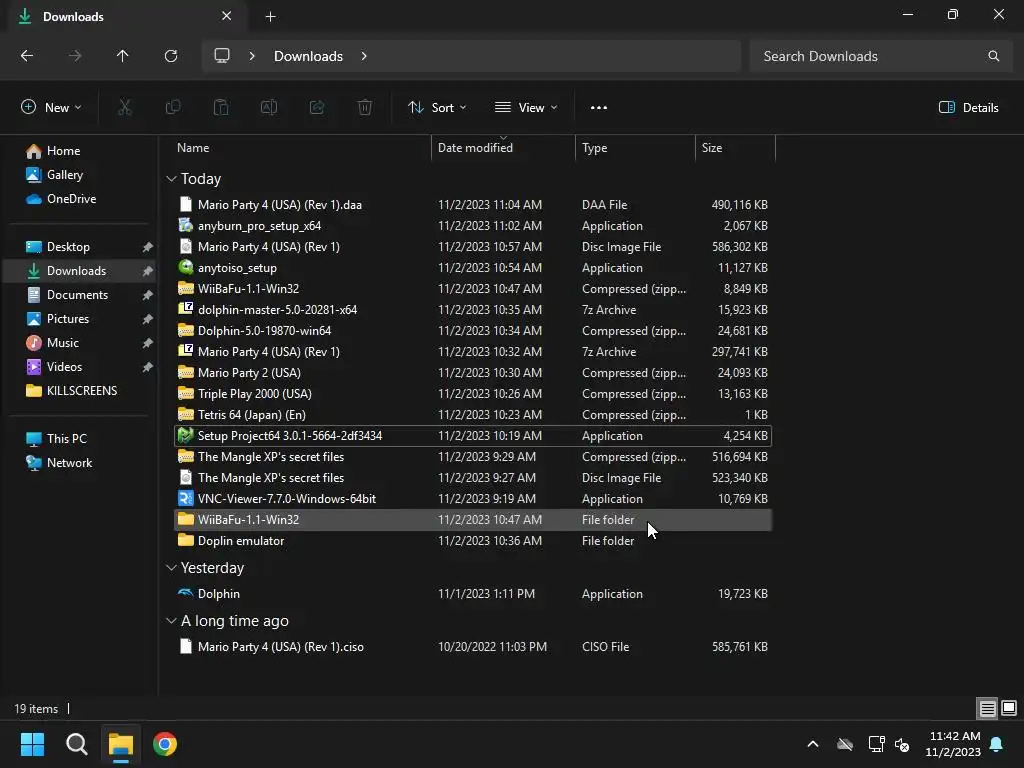Click the search magnifier in Search Downloads

click(993, 56)
